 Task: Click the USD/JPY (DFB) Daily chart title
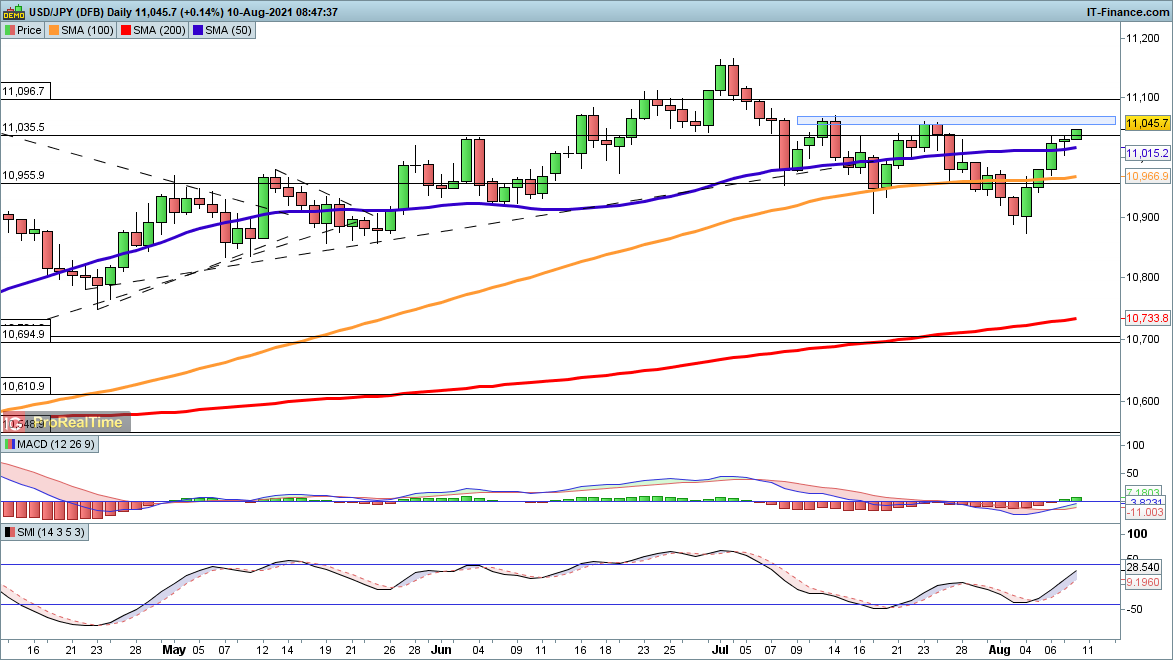tap(79, 13)
